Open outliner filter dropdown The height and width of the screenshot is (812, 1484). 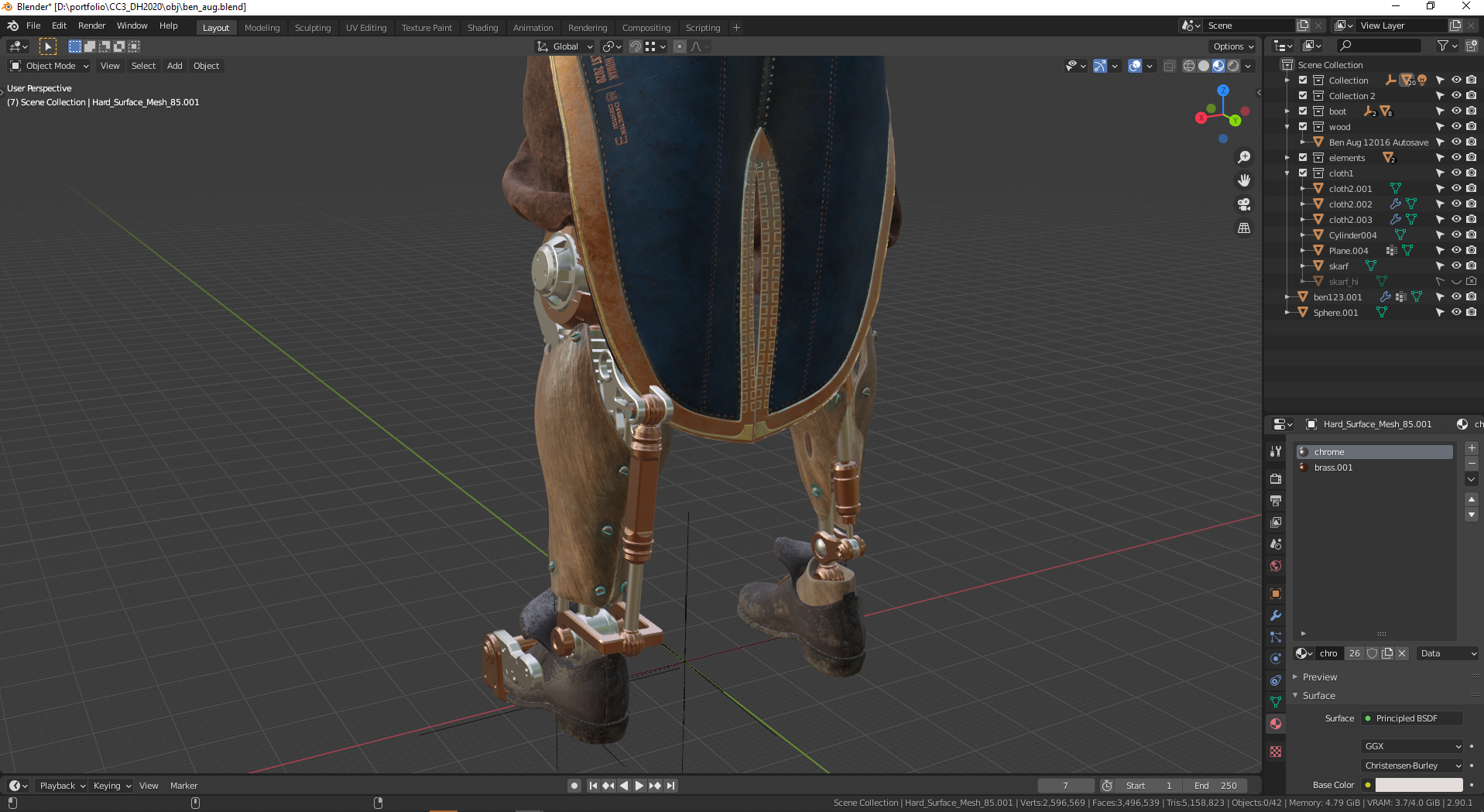click(1447, 46)
